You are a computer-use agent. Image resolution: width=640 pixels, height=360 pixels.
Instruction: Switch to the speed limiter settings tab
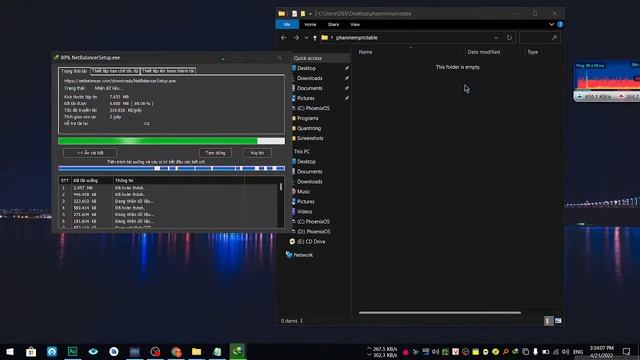115,71
